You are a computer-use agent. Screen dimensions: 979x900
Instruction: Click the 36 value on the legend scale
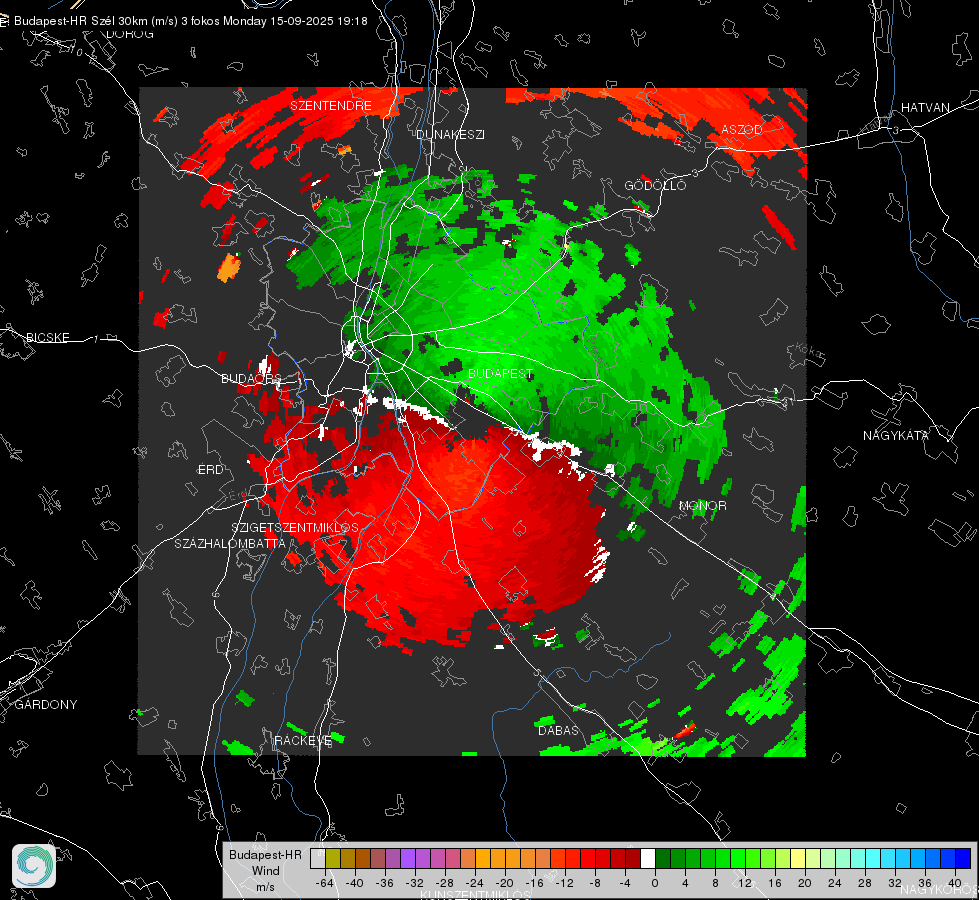(925, 883)
